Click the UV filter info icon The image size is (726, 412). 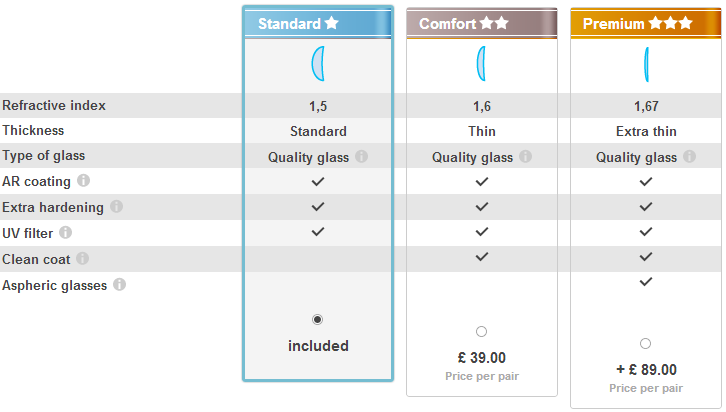65,232
